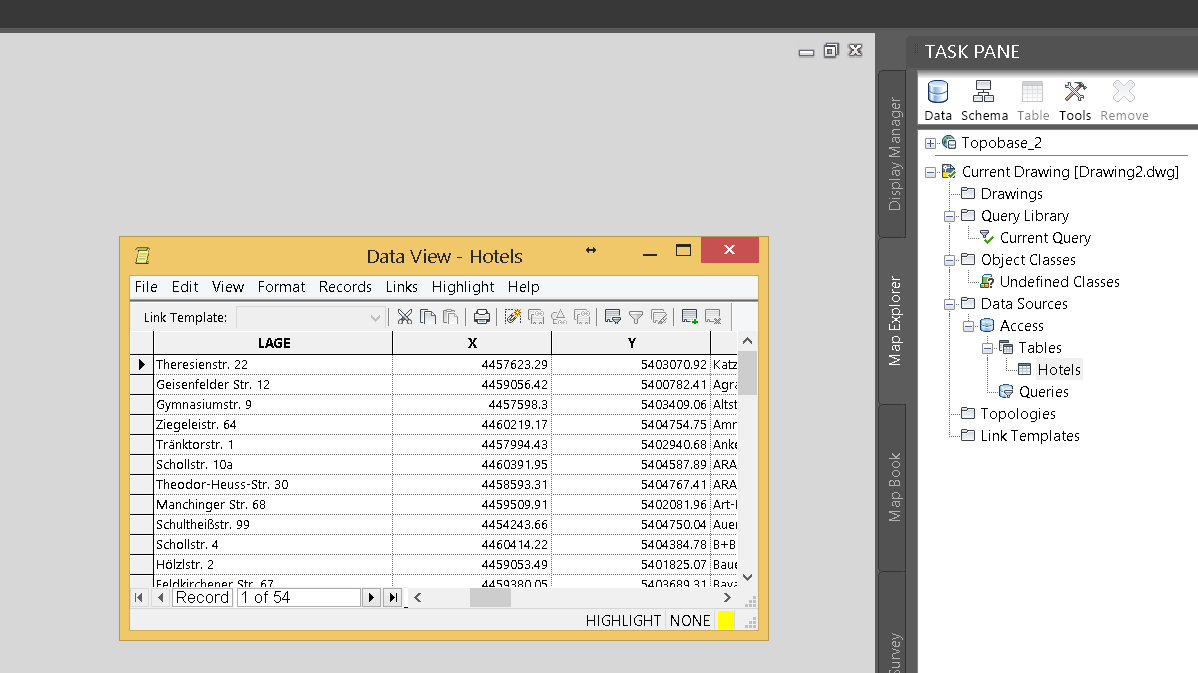1198x673 pixels.
Task: Open the Links menu in Data View
Action: 401,287
